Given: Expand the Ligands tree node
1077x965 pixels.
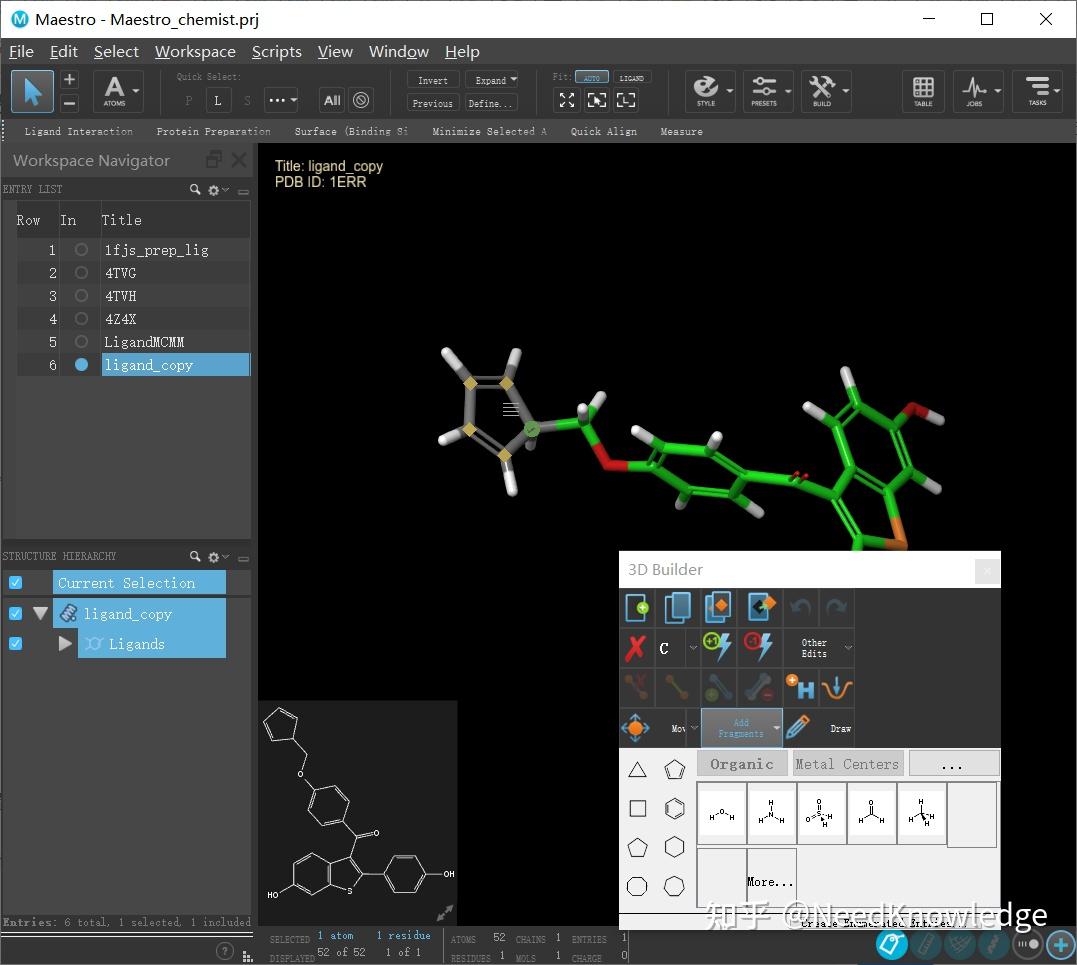Looking at the screenshot, I should tap(65, 644).
